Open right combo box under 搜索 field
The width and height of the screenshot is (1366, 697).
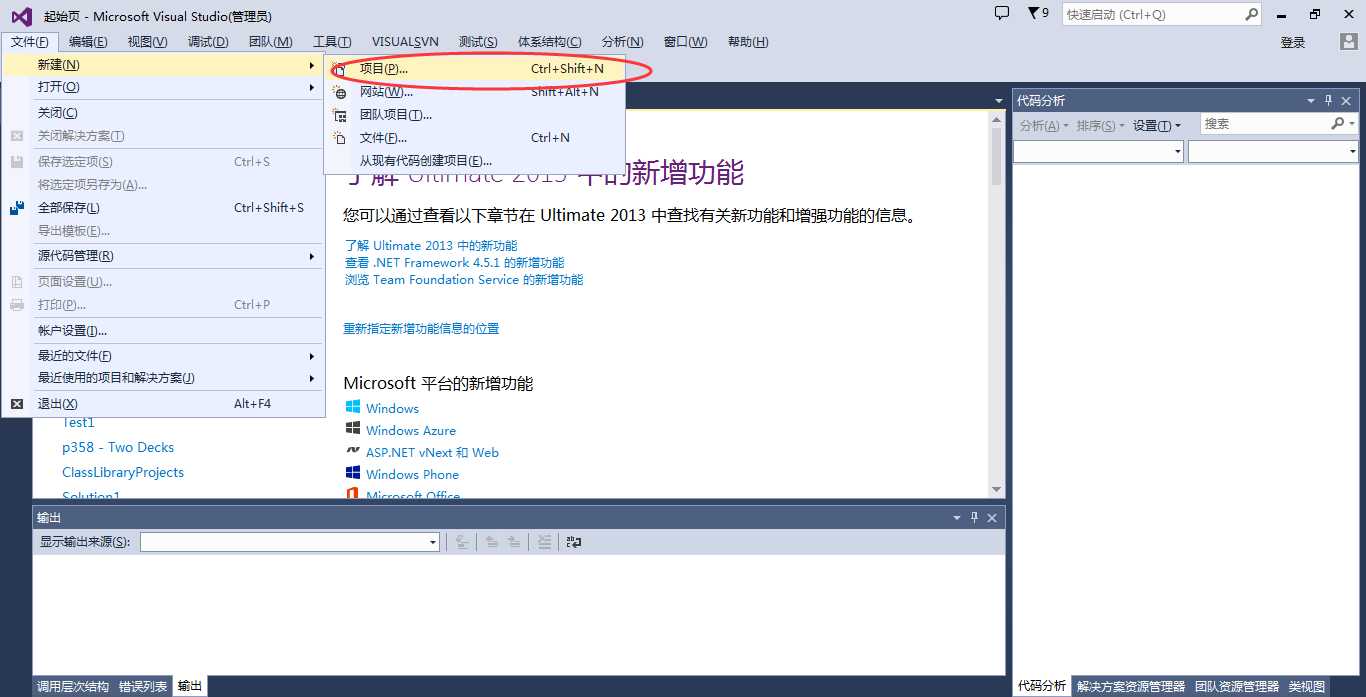point(1273,152)
